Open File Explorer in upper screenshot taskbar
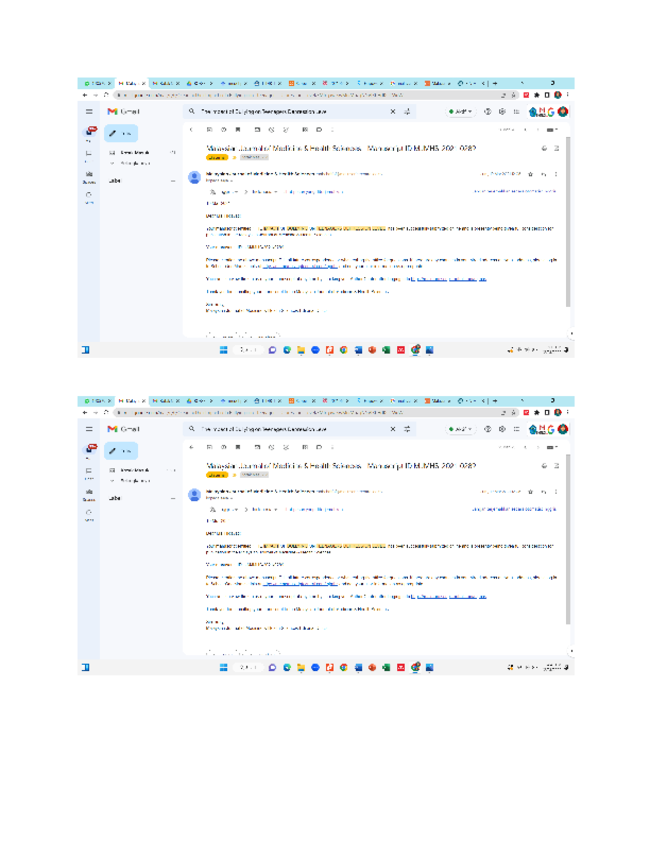Viewport: 650px width, 841px height. coord(301,350)
